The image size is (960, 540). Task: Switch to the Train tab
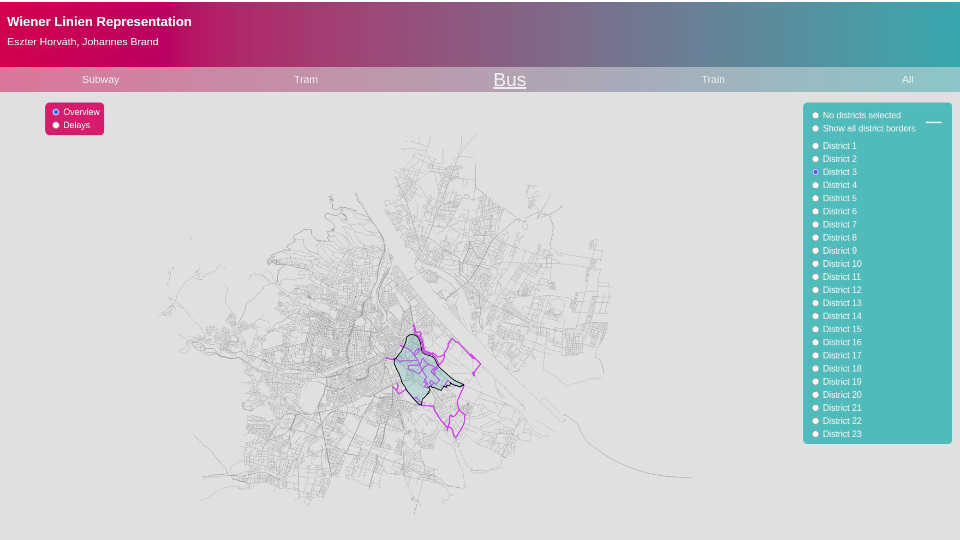[x=713, y=80]
